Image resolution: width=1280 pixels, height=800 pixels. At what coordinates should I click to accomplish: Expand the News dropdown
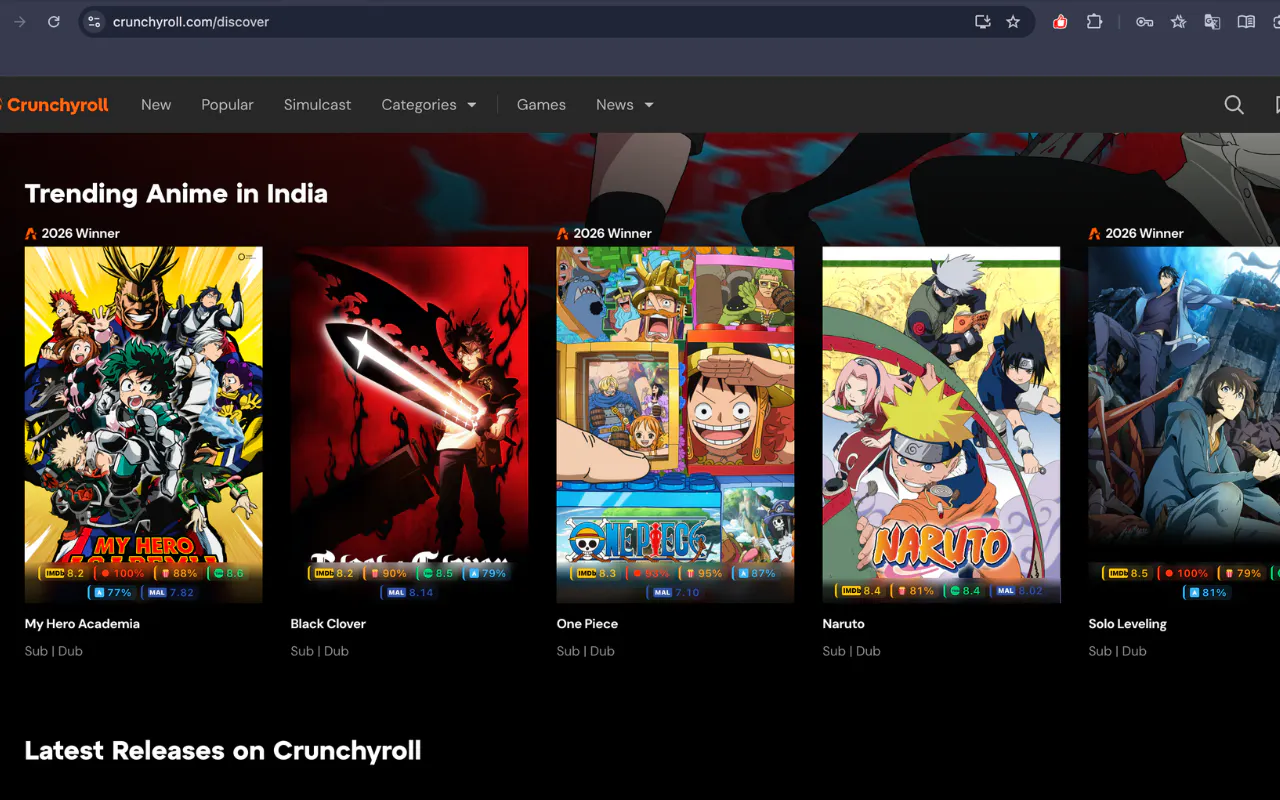625,105
